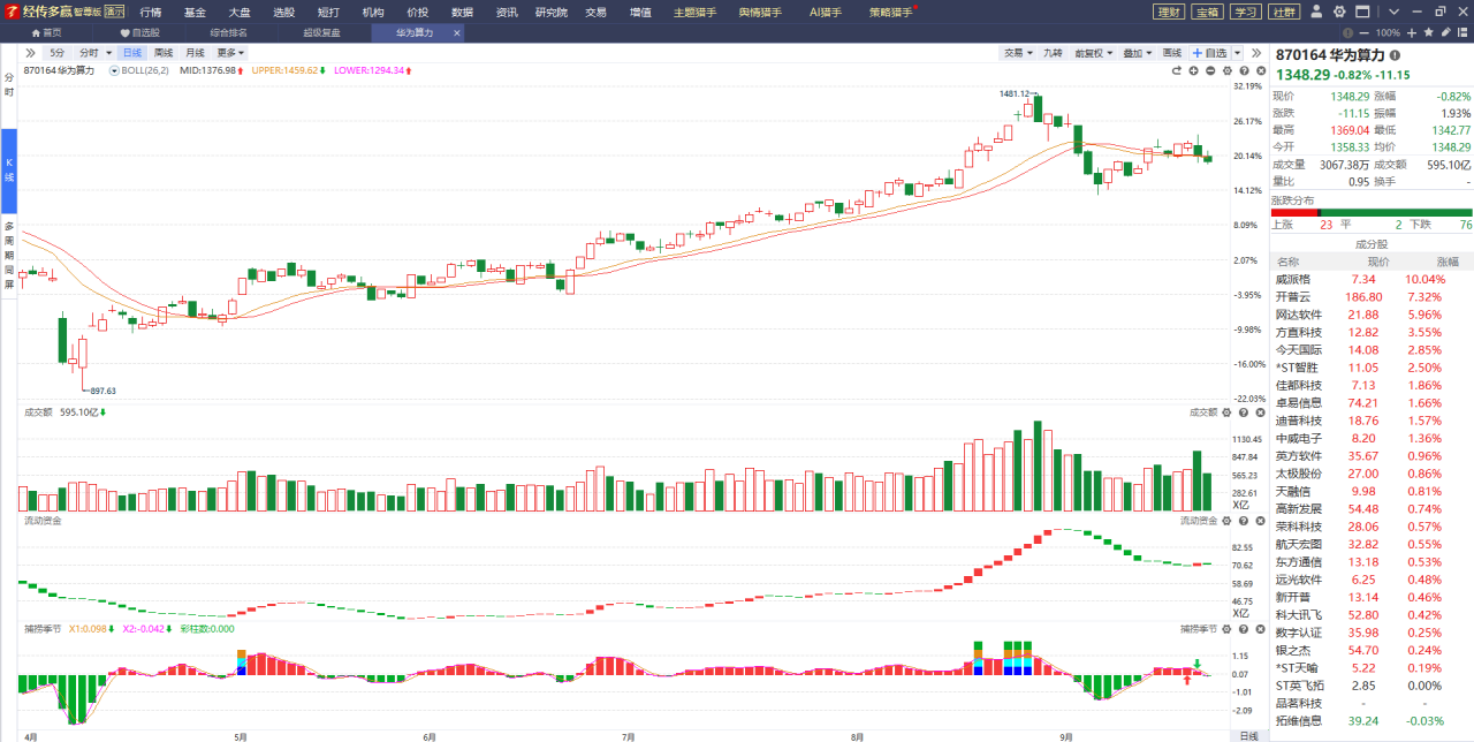Toggle full-screen window layout icon
Viewport: 1474px width, 742px height.
pos(1362,11)
